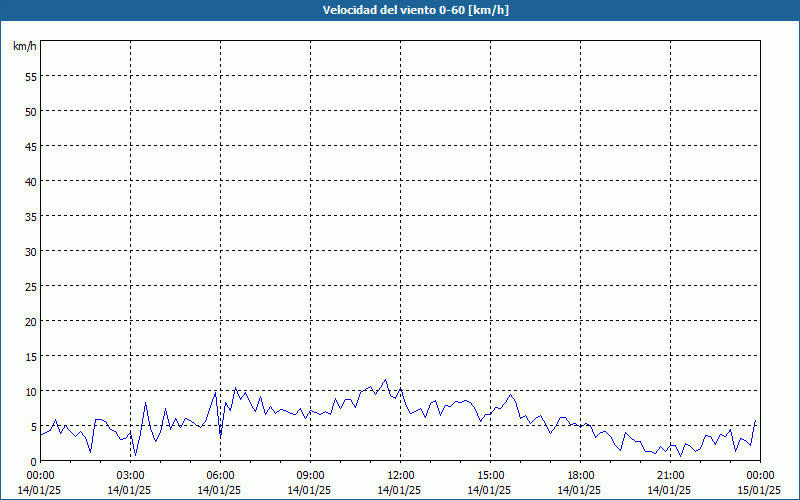Click the '03:00' time axis label
The image size is (800, 500).
point(131,476)
